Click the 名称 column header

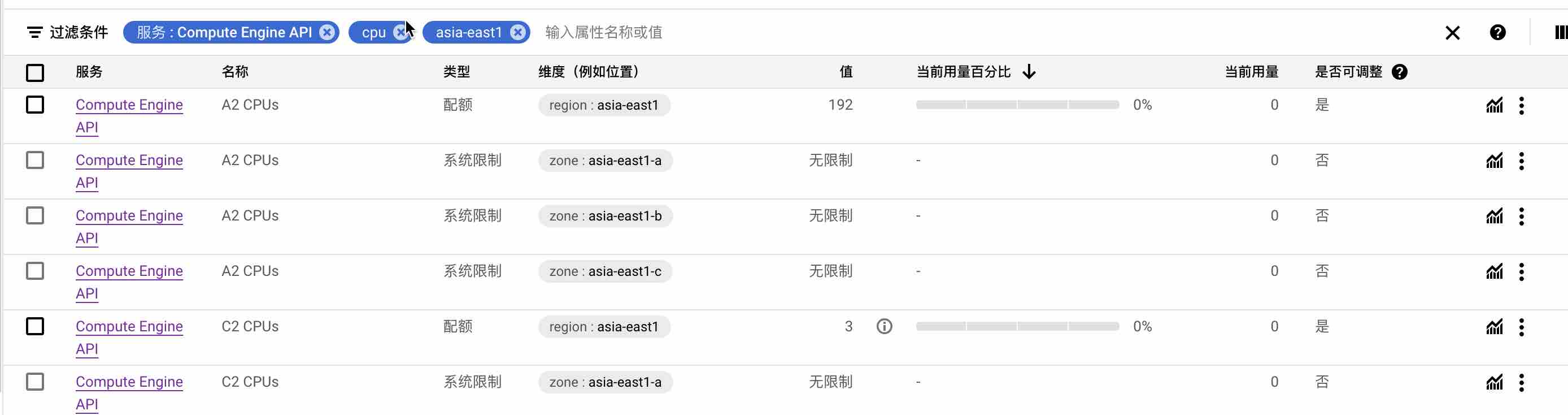click(235, 72)
